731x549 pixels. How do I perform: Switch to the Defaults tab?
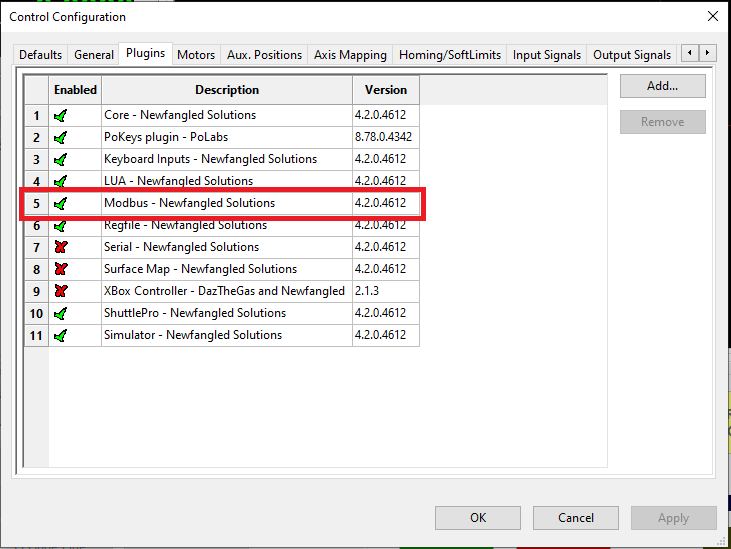pyautogui.click(x=41, y=55)
